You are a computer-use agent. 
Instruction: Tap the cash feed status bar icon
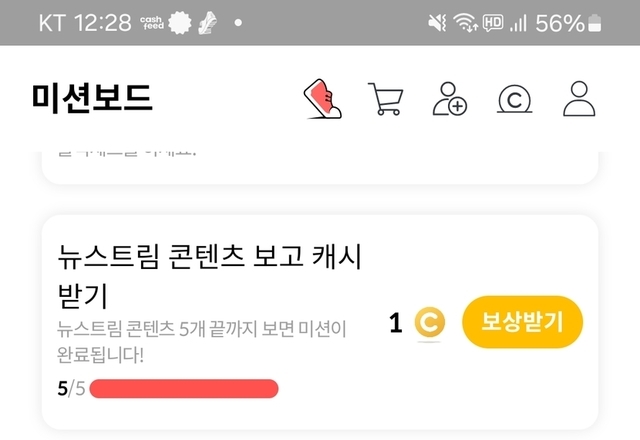click(x=152, y=22)
